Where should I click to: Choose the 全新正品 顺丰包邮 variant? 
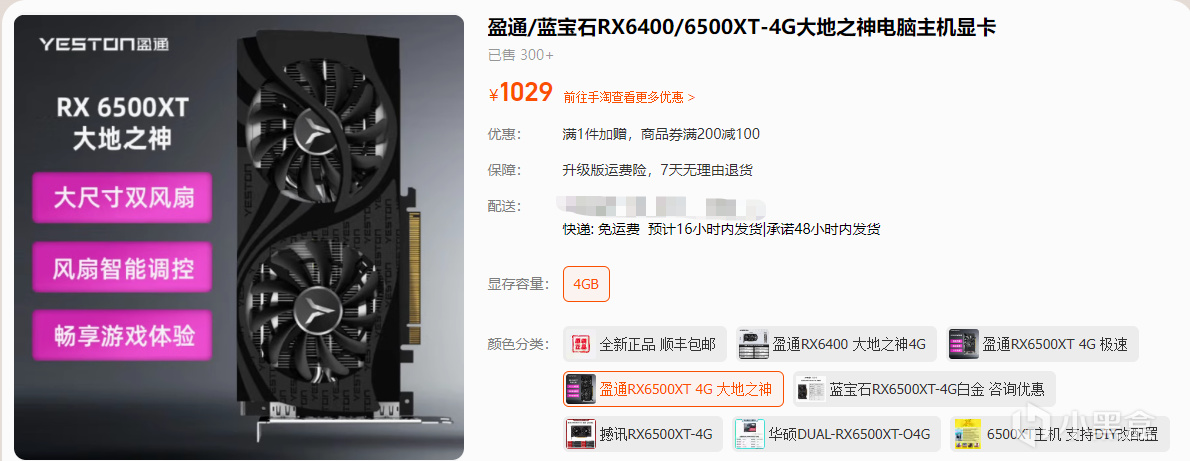pos(645,345)
